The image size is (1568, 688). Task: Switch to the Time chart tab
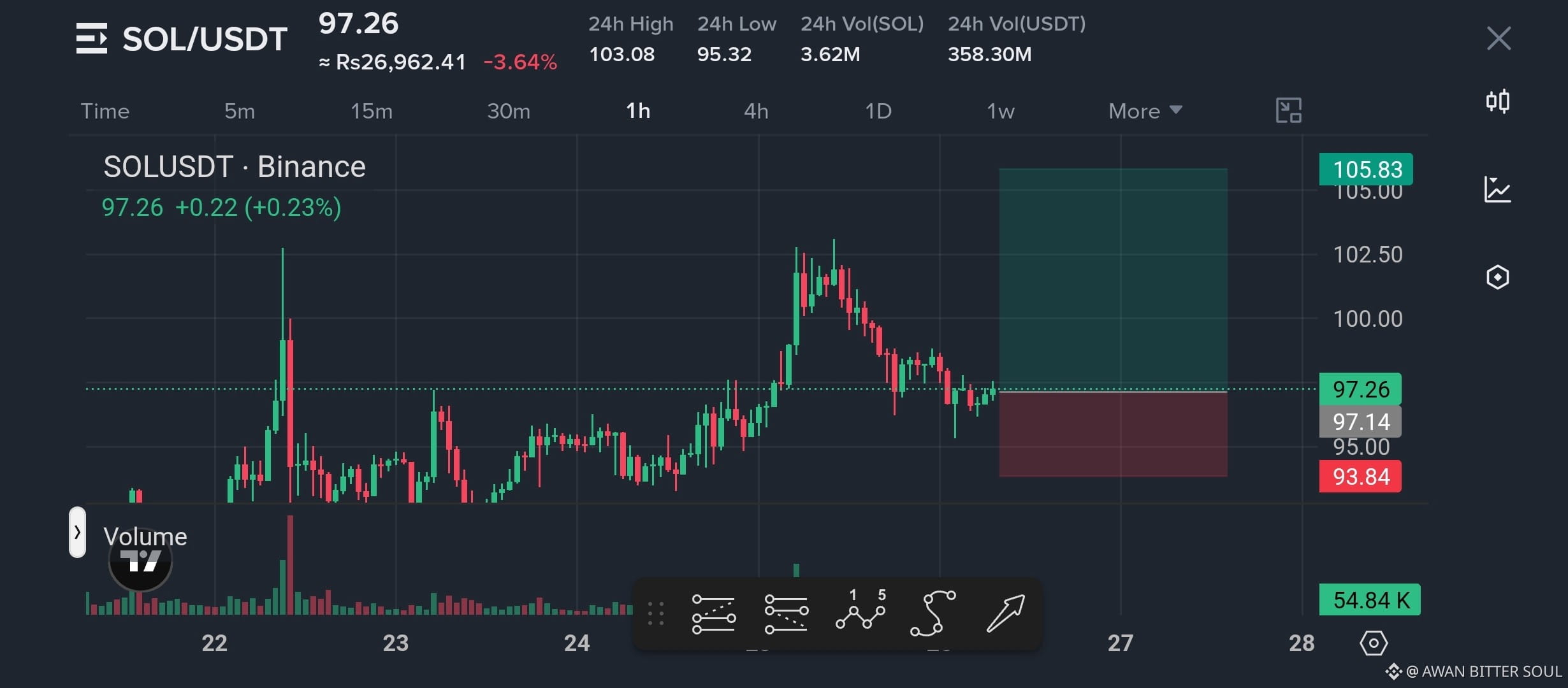click(105, 111)
